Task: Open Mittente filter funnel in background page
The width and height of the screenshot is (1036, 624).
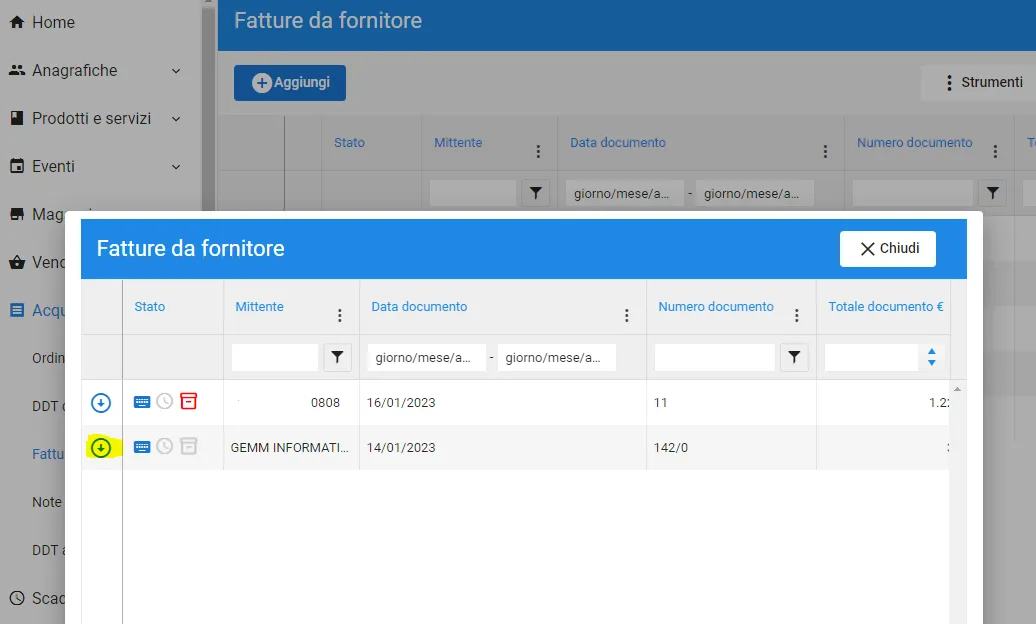Action: (x=536, y=193)
